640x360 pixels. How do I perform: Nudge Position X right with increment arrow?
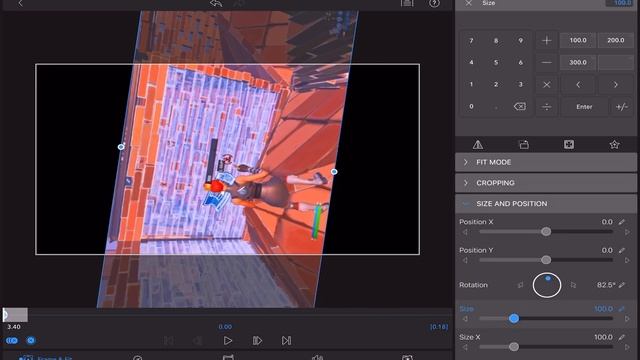(x=627, y=232)
